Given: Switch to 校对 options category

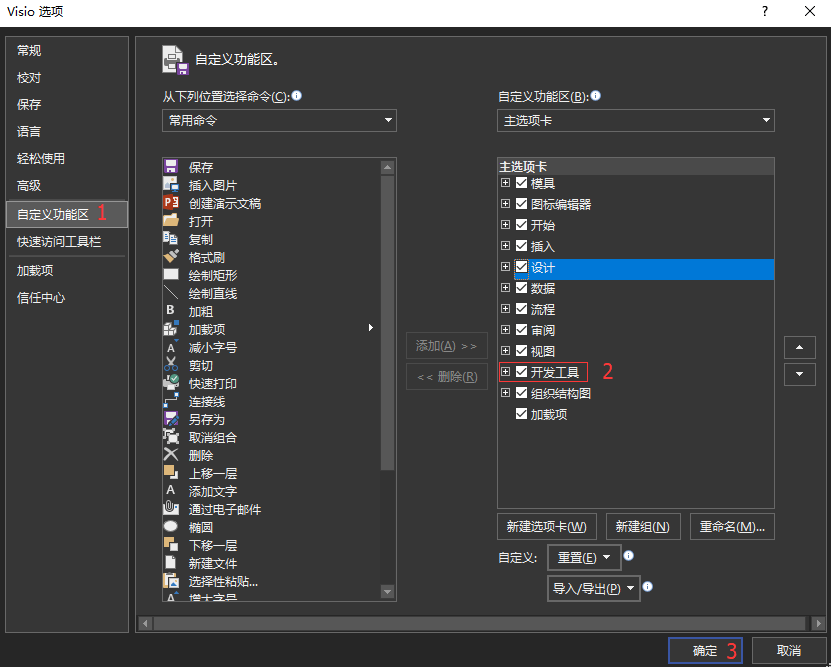Looking at the screenshot, I should click(66, 78).
